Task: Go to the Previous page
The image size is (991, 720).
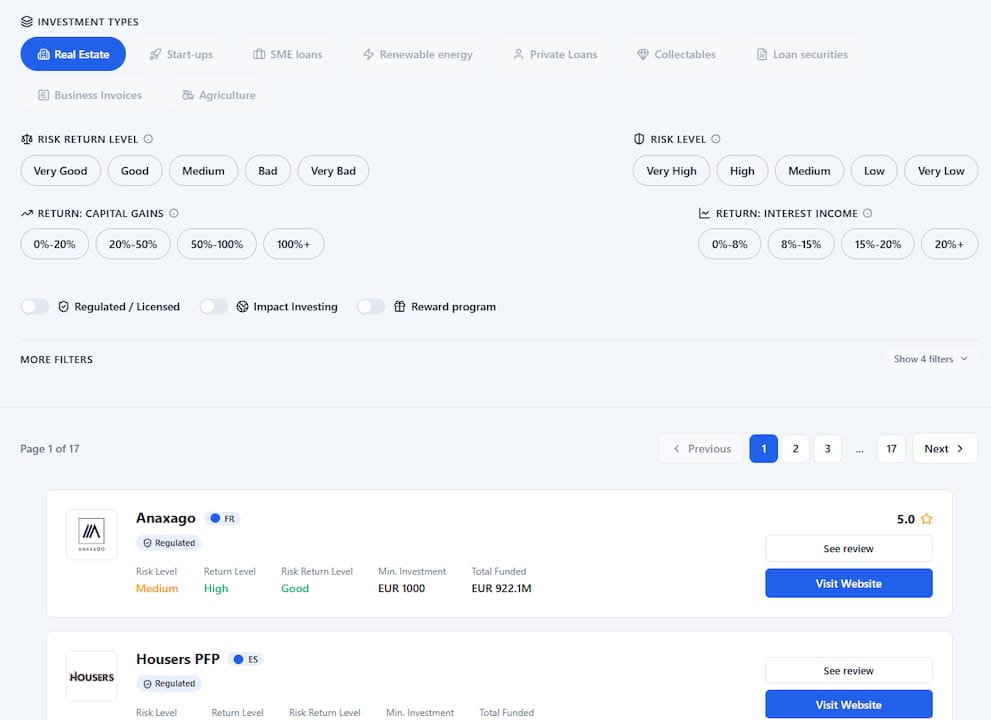Action: [702, 449]
